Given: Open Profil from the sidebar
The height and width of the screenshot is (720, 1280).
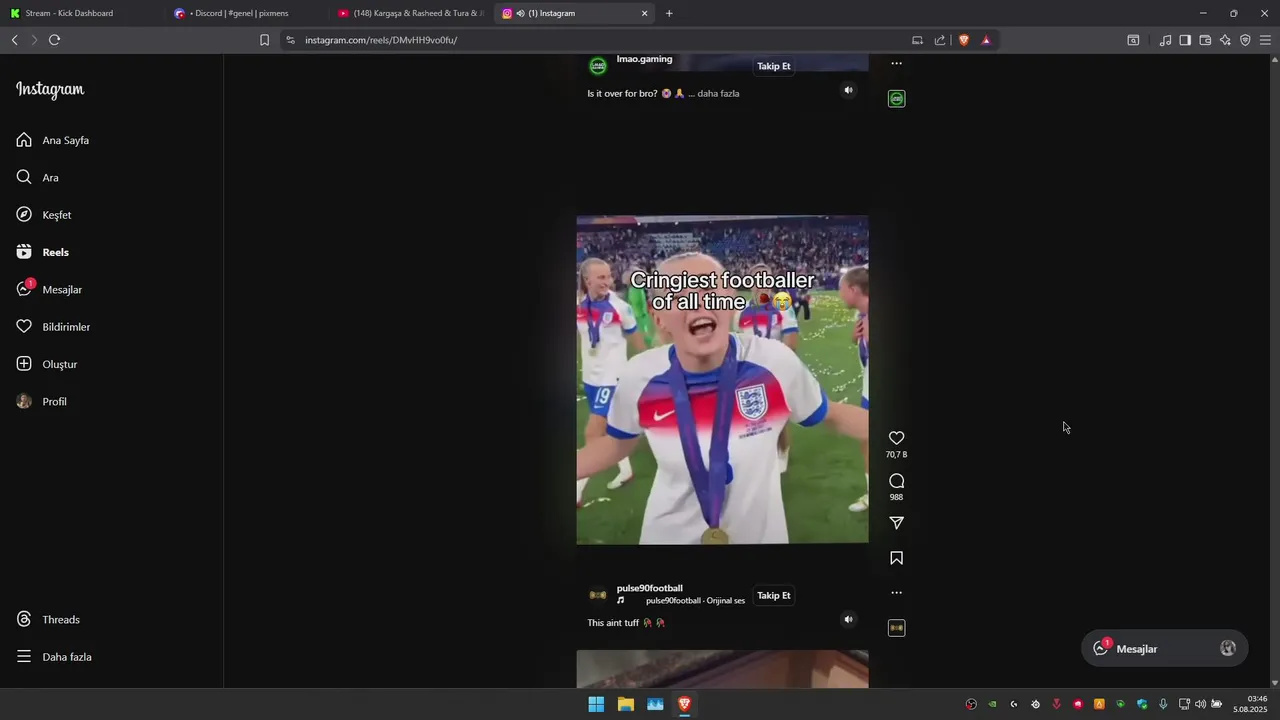Looking at the screenshot, I should (x=42, y=401).
